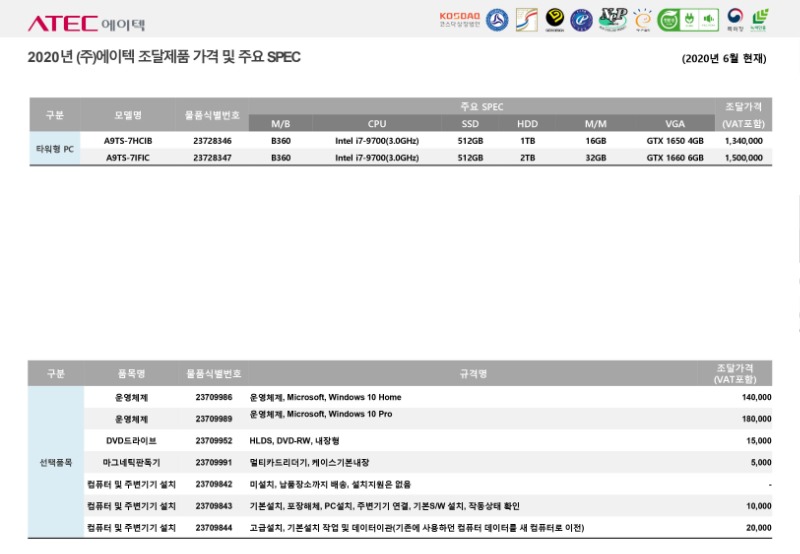Screen dimensions: 800x554
Task: Click the '2TB' HDD cell
Action: click(x=528, y=158)
